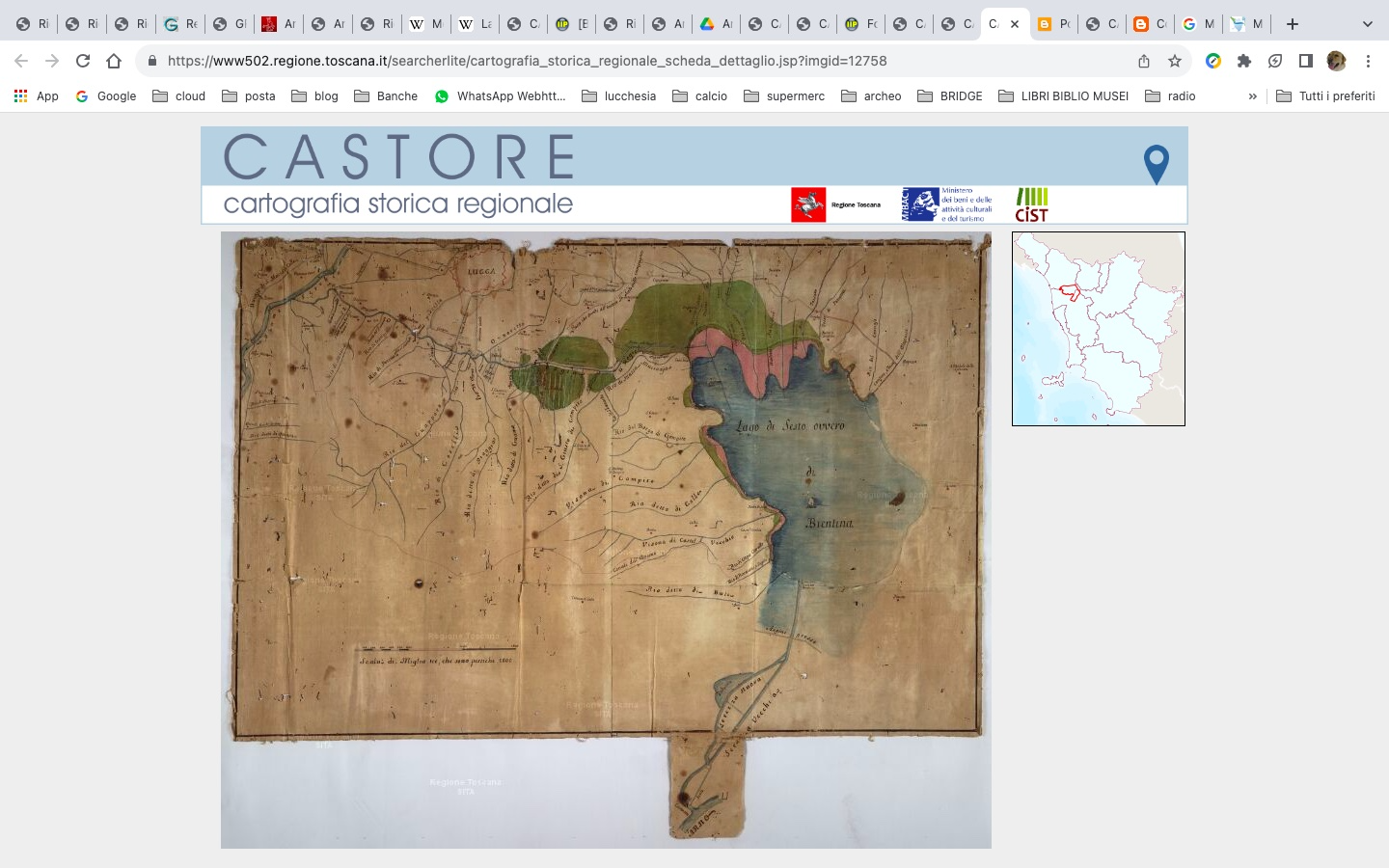Open the Extensions puzzle-piece menu
The height and width of the screenshot is (868, 1389).
[x=1244, y=61]
